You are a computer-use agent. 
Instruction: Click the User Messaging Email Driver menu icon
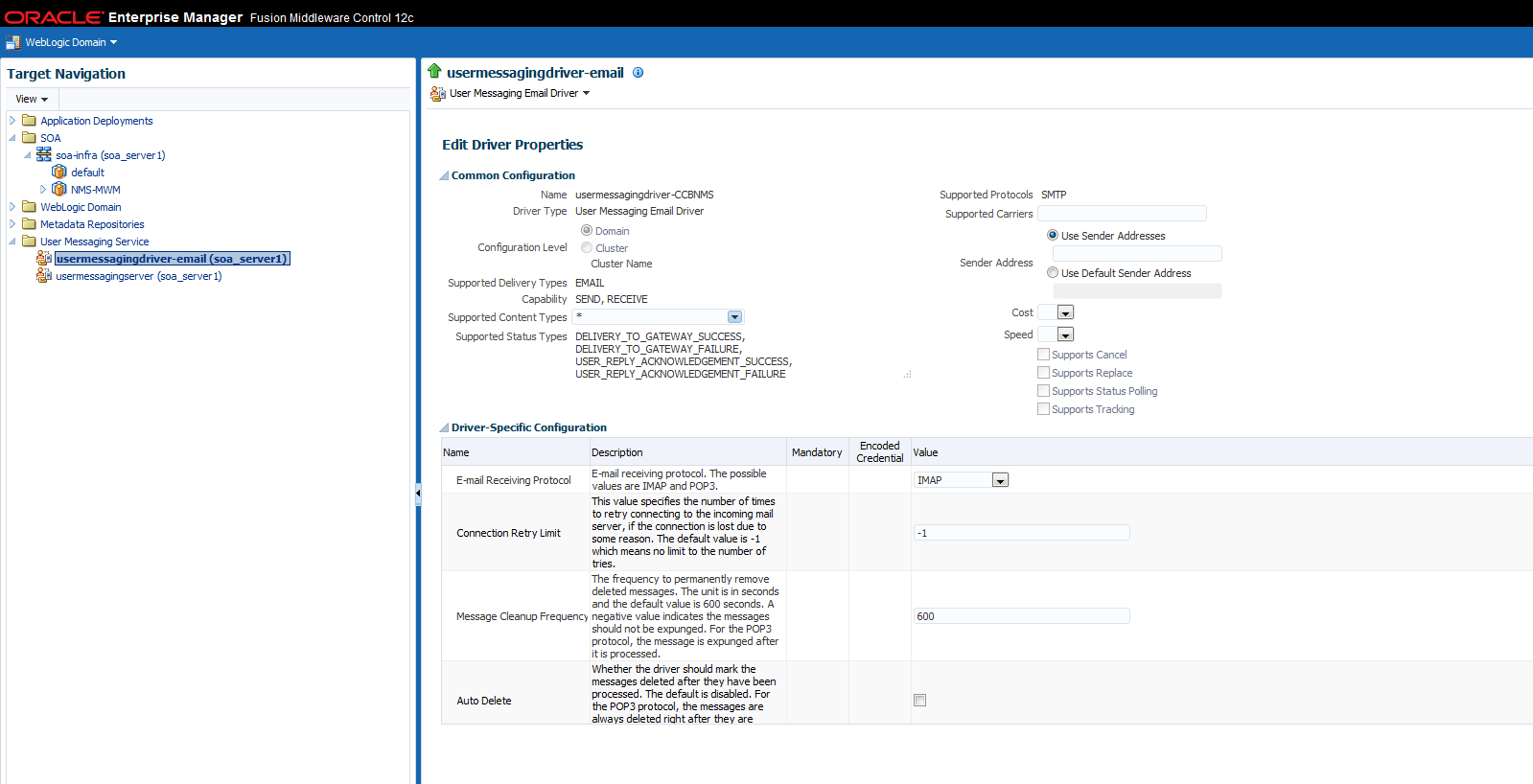437,93
